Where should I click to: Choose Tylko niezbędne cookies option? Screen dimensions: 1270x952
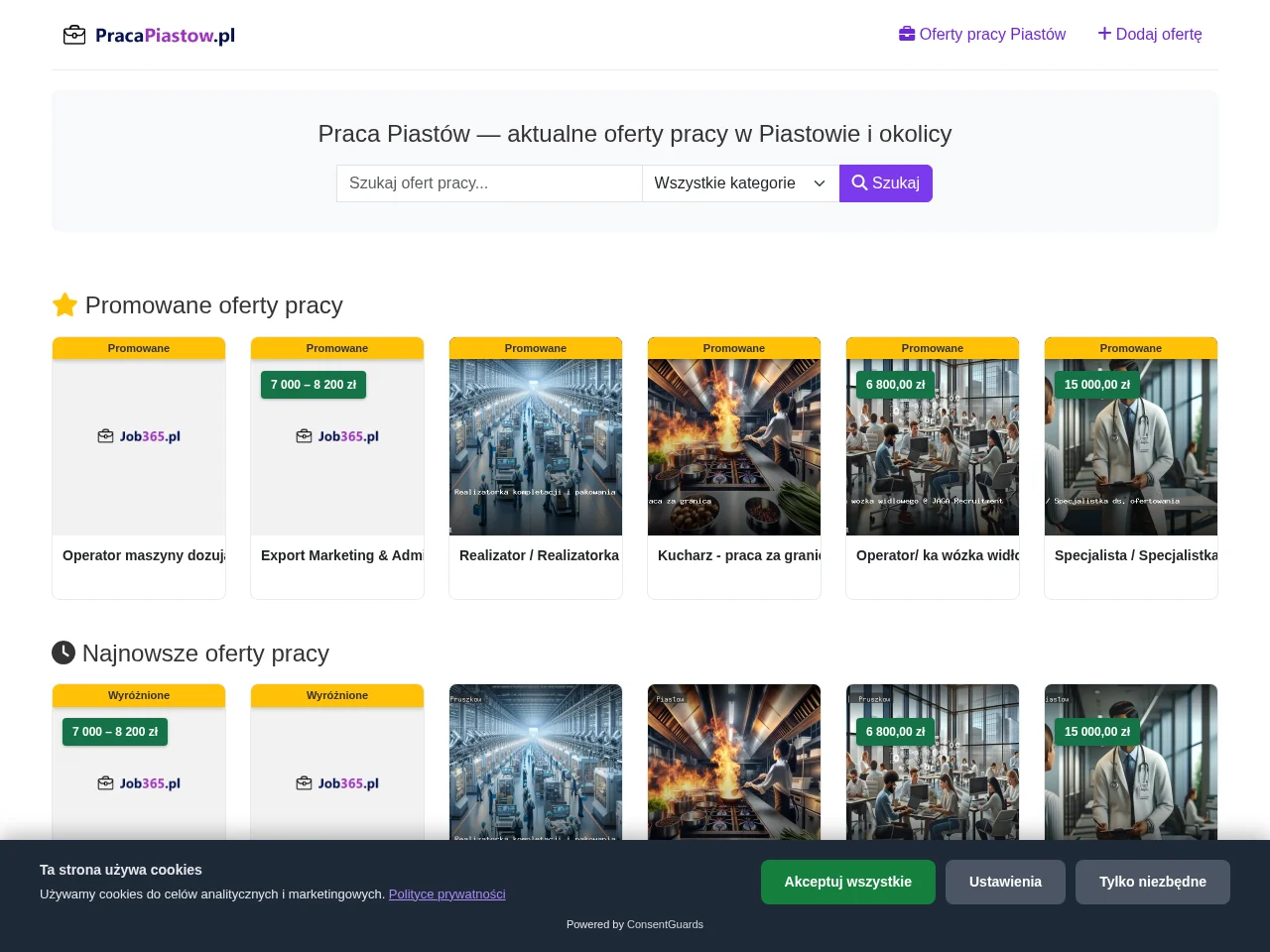(x=1153, y=882)
